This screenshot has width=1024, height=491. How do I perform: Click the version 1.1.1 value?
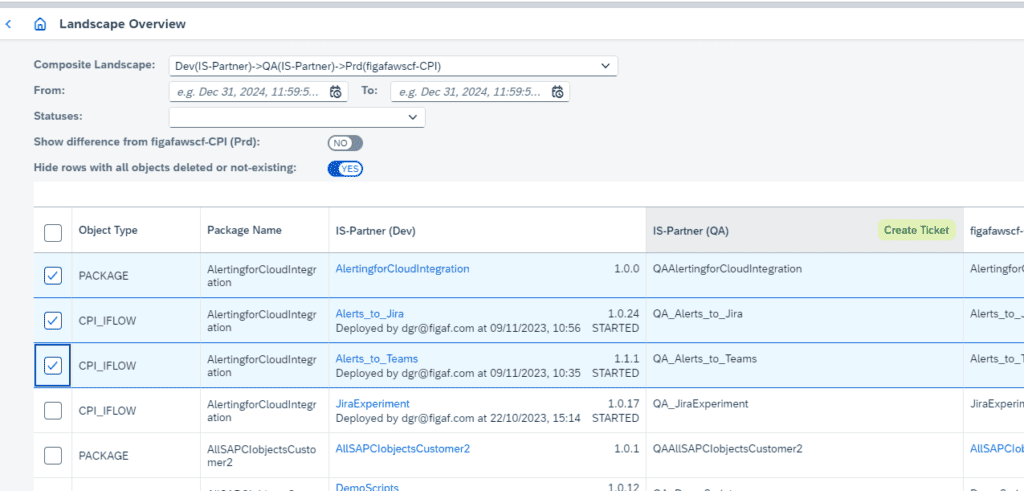click(626, 358)
